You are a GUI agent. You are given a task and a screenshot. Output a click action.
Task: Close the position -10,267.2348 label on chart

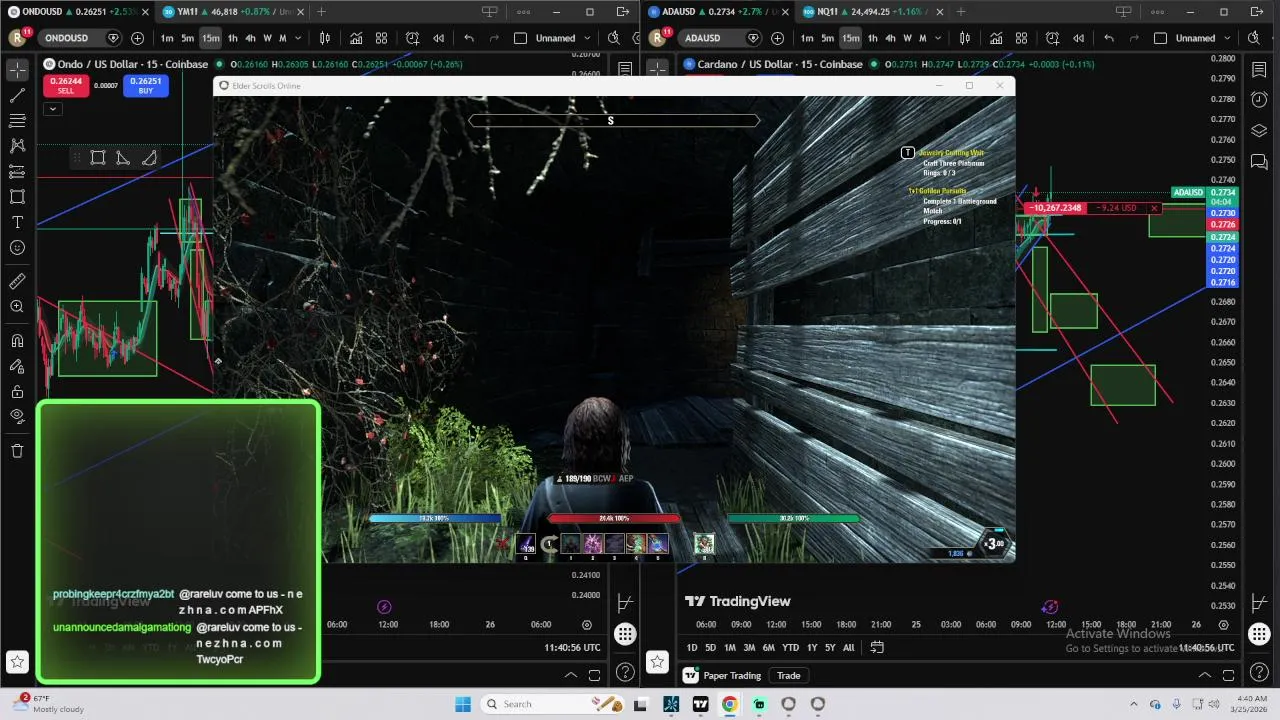coord(1154,208)
